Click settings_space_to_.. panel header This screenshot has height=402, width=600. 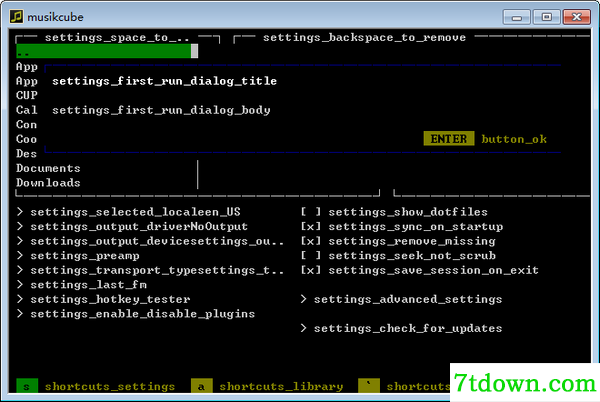tap(117, 37)
